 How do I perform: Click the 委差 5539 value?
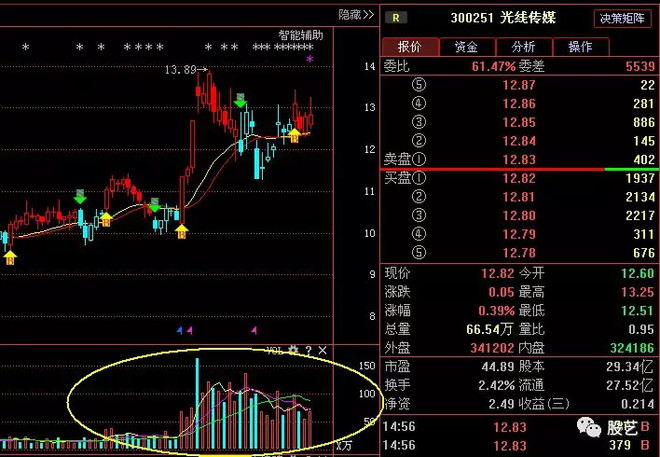(640, 66)
